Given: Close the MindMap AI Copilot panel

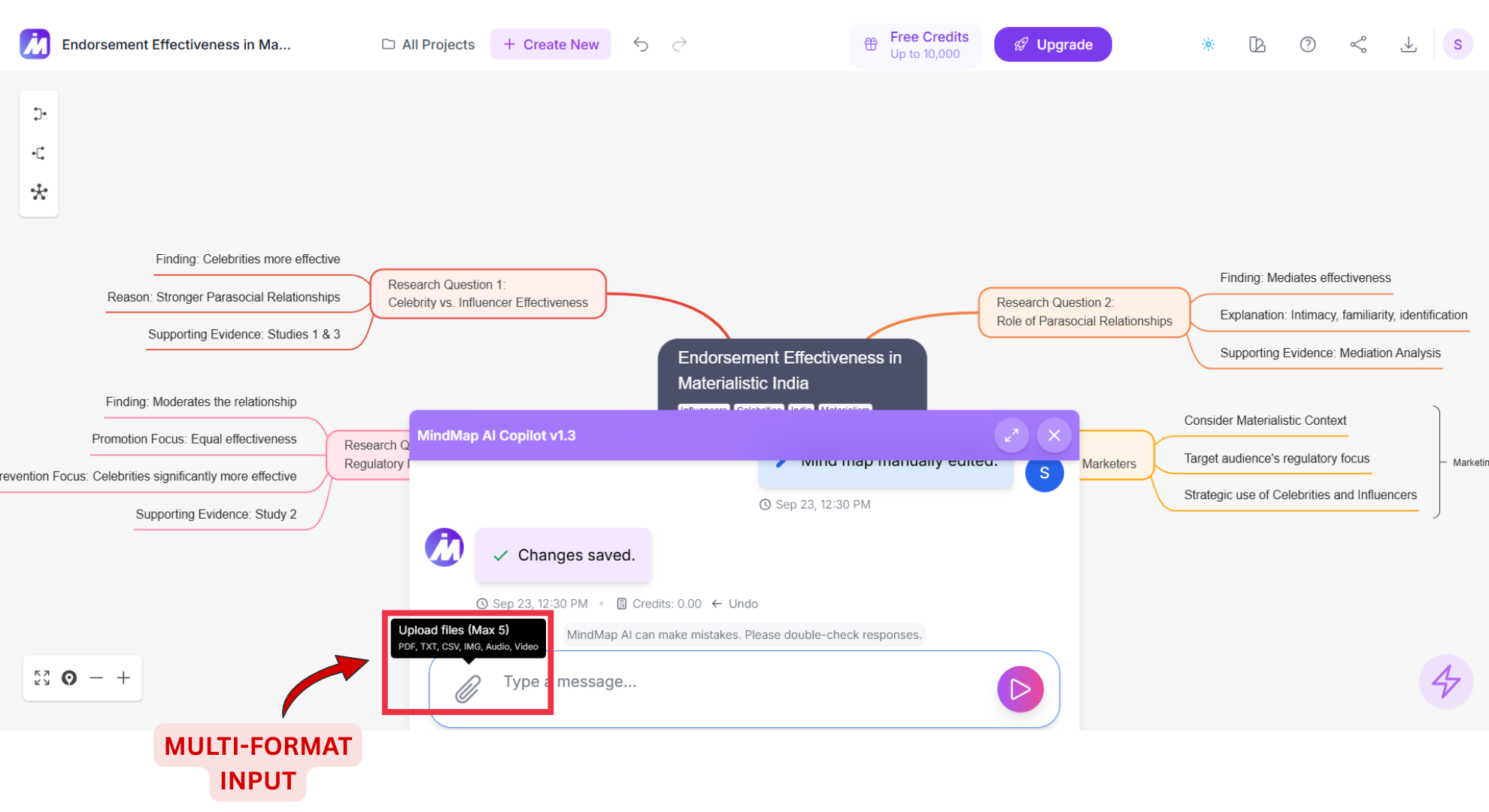Looking at the screenshot, I should pos(1054,435).
